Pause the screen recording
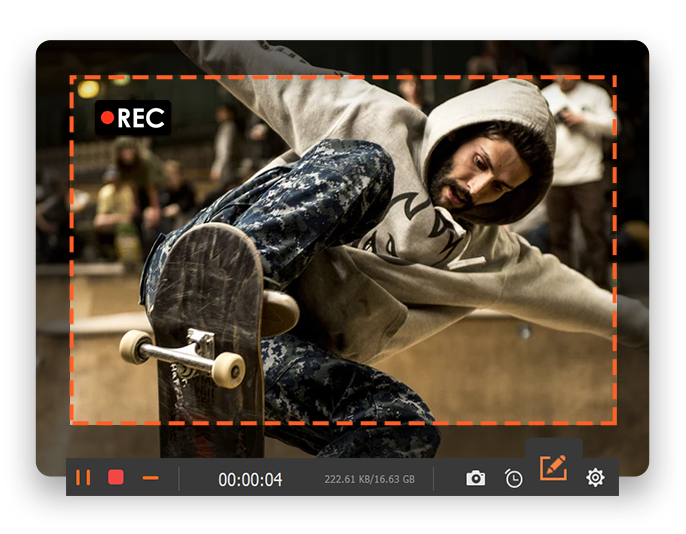The height and width of the screenshot is (534, 686). 83,478
